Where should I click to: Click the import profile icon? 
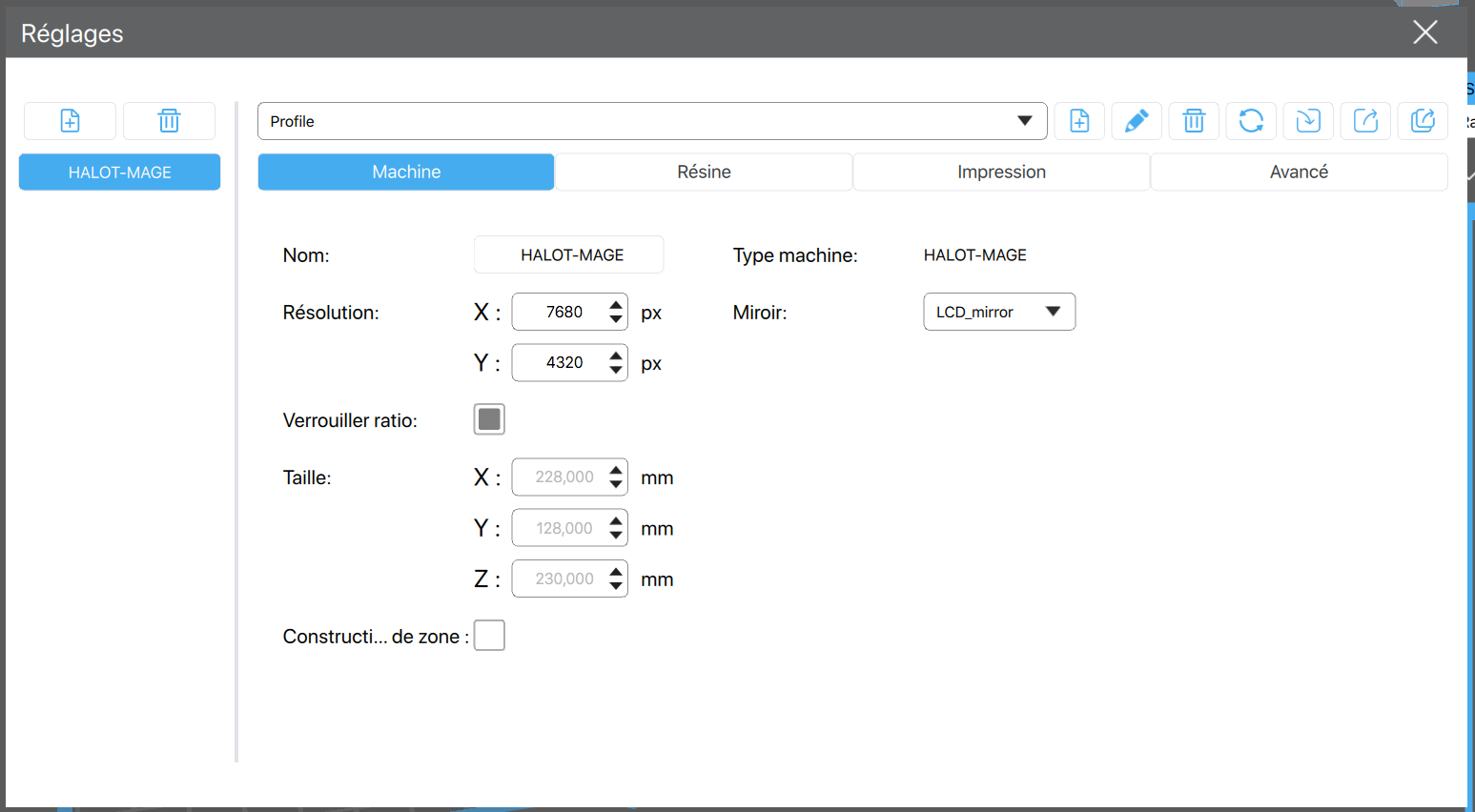[1308, 121]
